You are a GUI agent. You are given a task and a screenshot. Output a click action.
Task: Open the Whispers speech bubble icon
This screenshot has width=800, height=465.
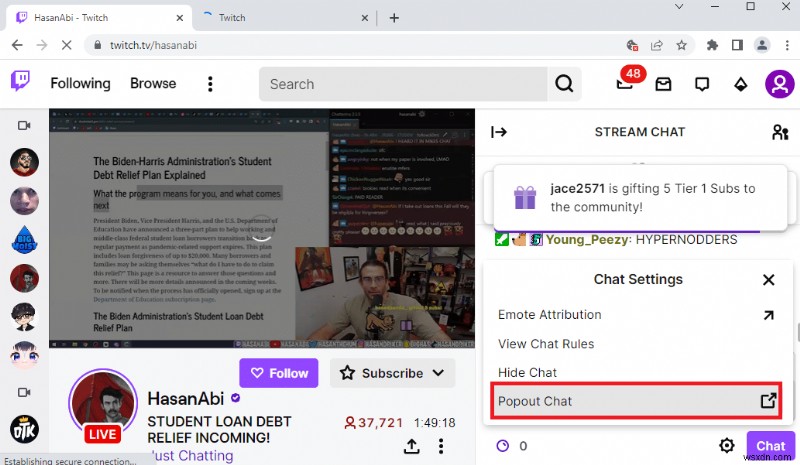pos(702,84)
